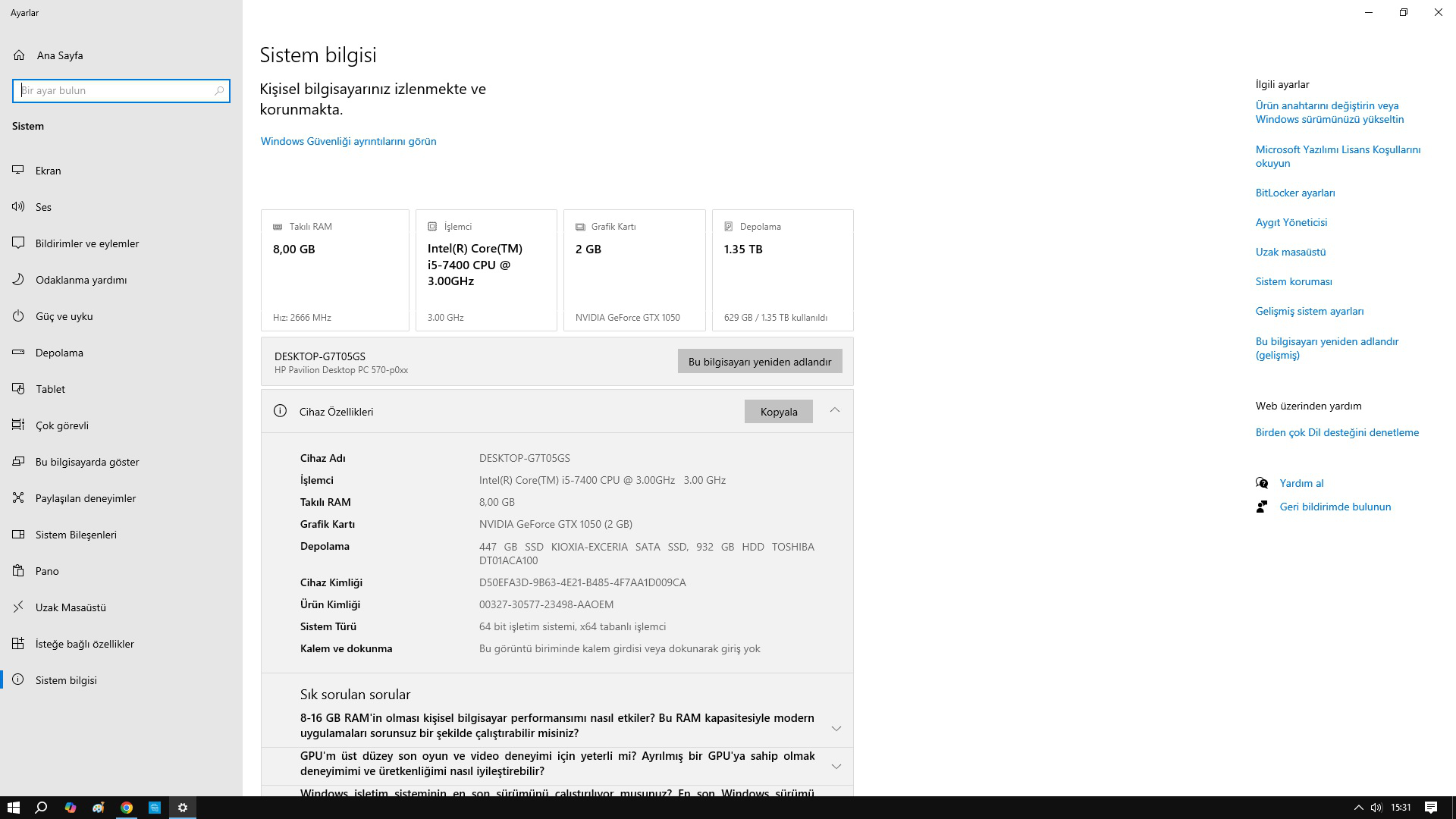Open Uzak masaüstü related link
1456x819 pixels.
click(x=1290, y=252)
